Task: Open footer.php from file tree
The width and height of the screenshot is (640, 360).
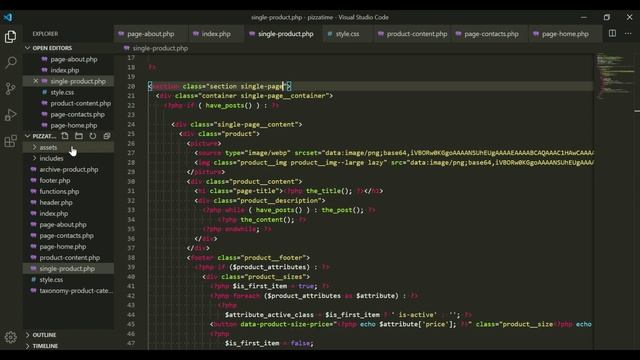Action: (x=68, y=180)
